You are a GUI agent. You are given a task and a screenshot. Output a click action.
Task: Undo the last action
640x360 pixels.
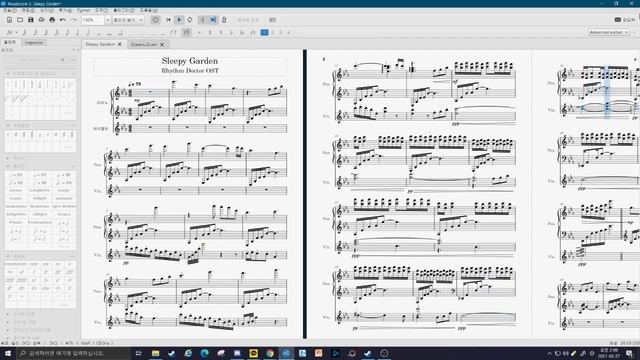point(63,20)
